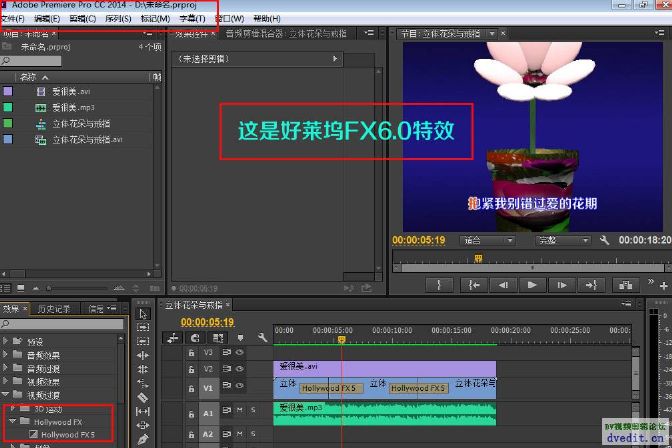Mute audio track A1
Viewport: 672px width, 448px height.
point(240,410)
